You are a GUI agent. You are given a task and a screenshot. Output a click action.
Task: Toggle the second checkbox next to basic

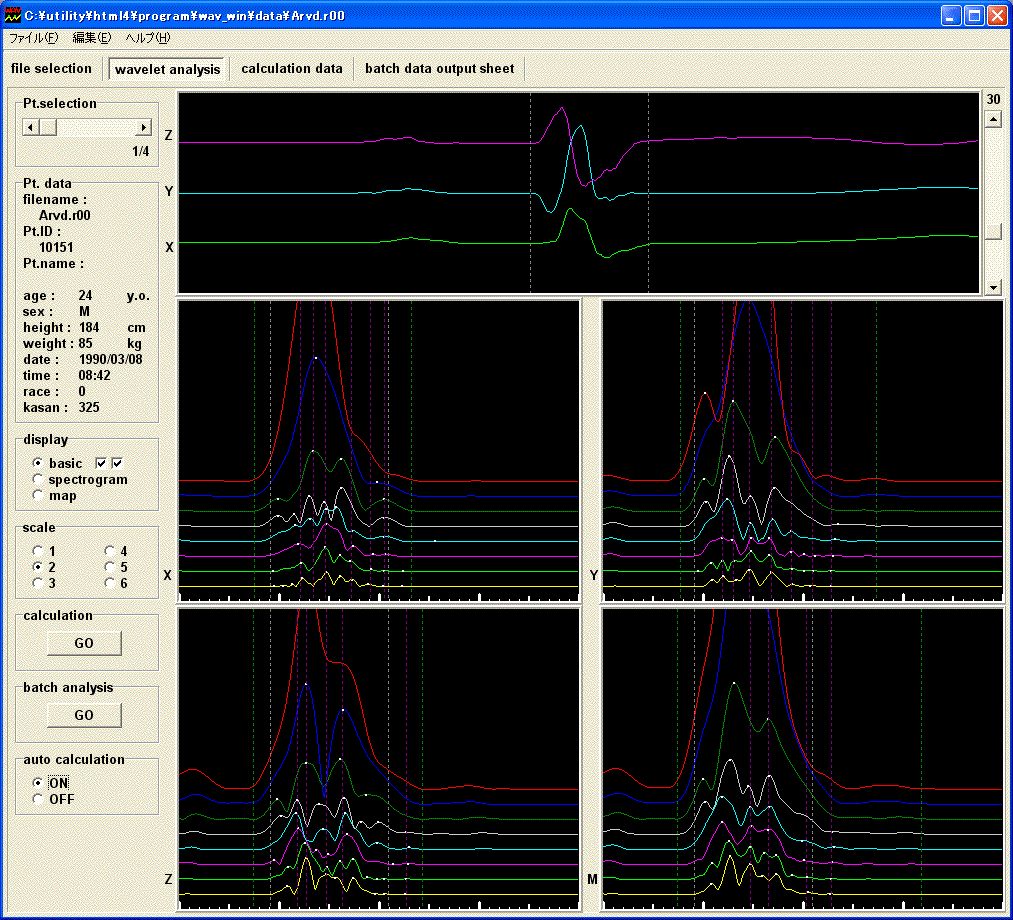[117, 463]
